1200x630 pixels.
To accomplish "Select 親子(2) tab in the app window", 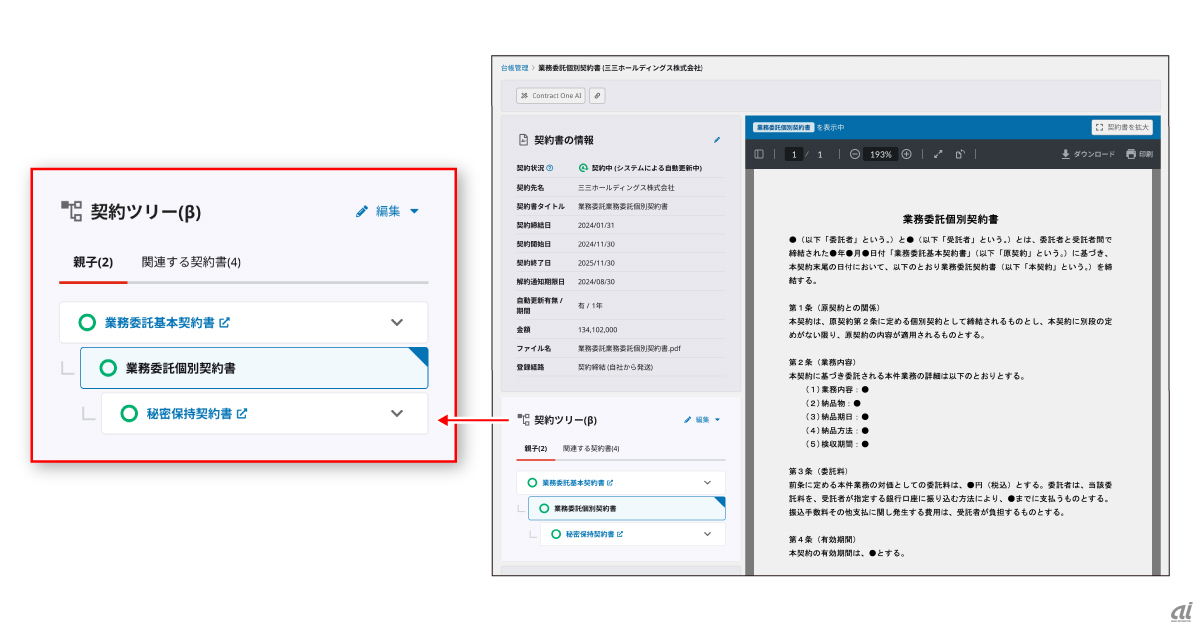I will point(536,449).
